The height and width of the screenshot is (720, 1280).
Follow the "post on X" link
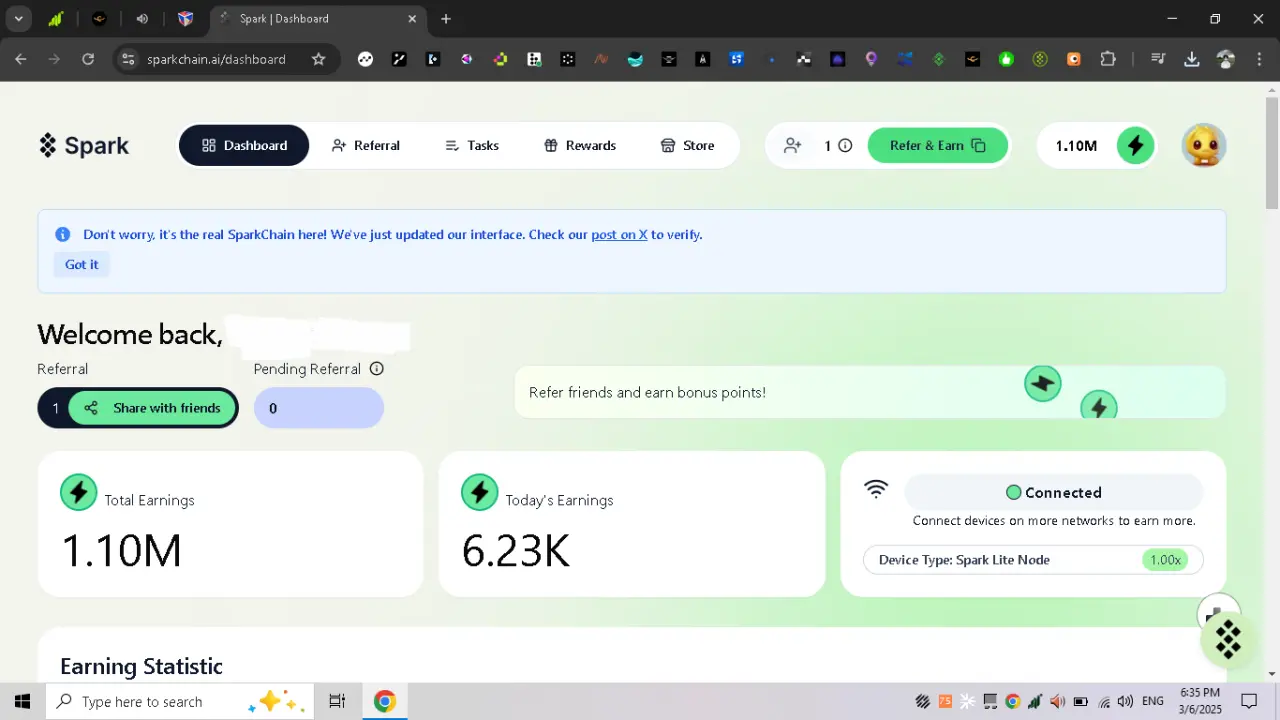click(619, 235)
